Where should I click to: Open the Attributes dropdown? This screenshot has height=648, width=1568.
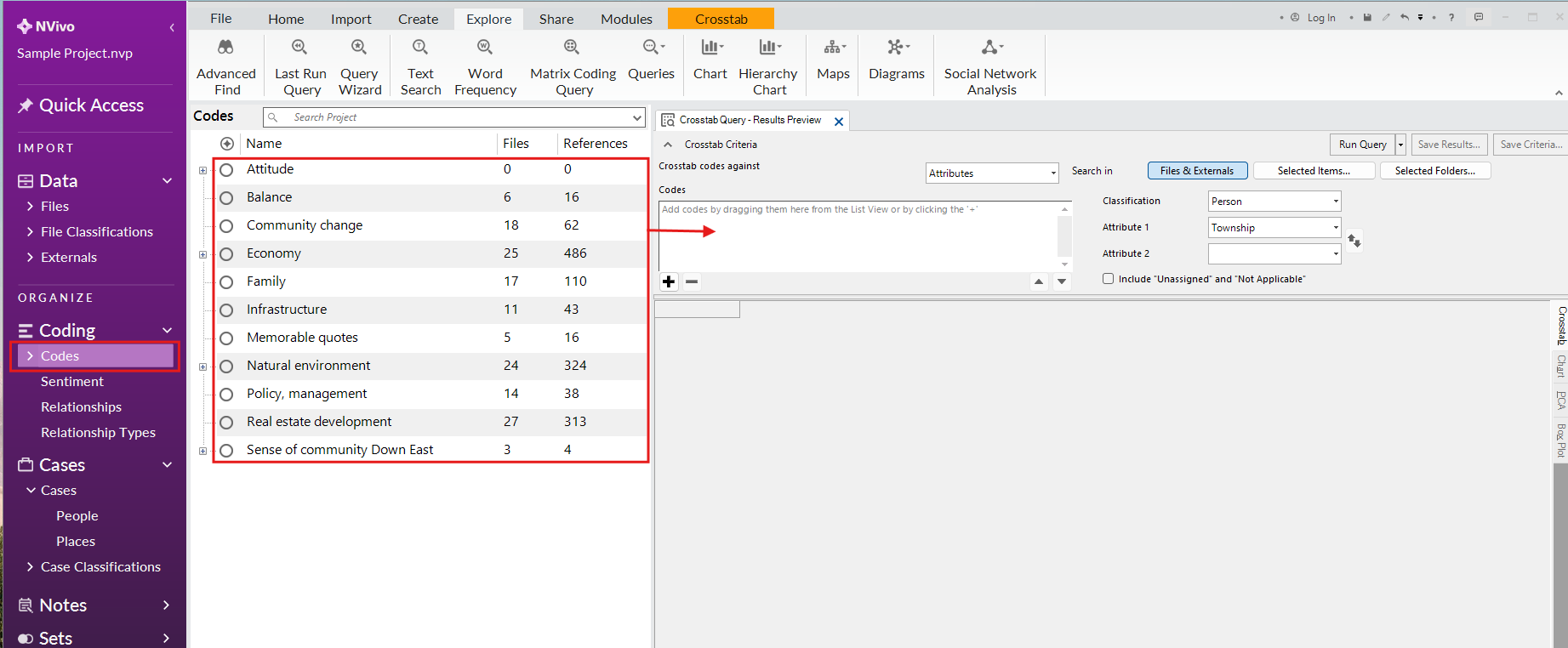coord(992,173)
